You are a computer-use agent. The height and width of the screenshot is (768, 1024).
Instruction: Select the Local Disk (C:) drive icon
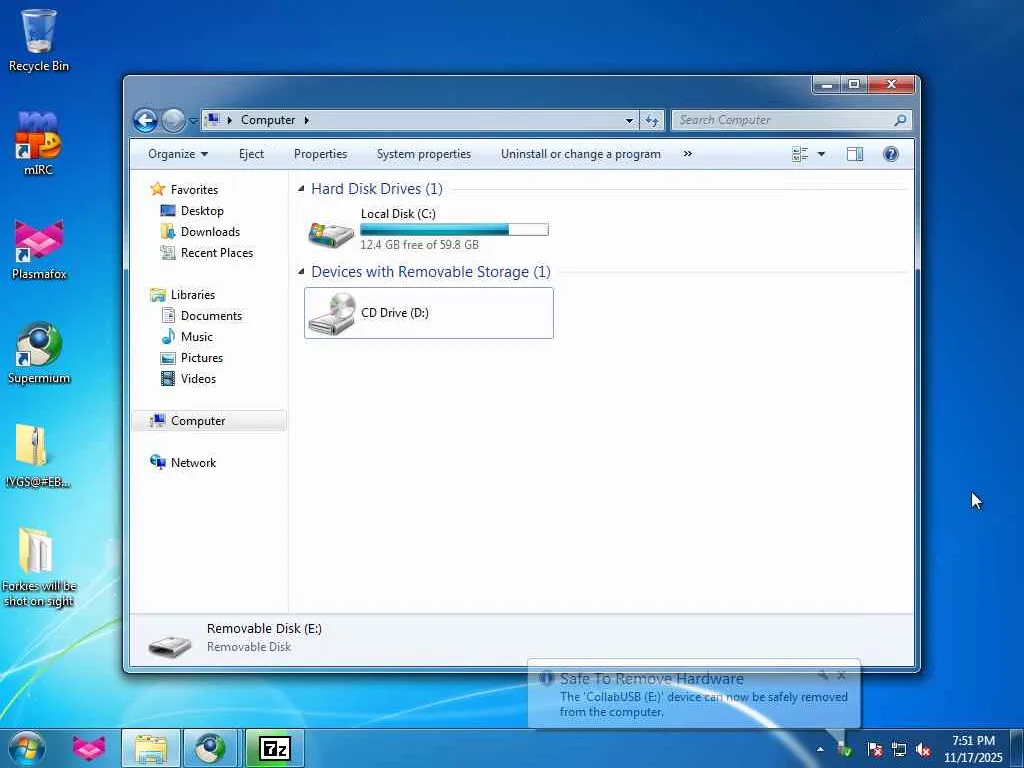[x=332, y=233]
